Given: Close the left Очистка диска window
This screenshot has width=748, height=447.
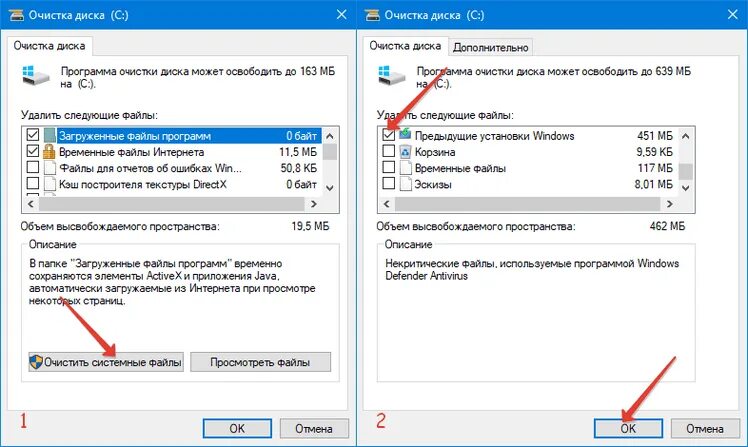Looking at the screenshot, I should pyautogui.click(x=342, y=15).
